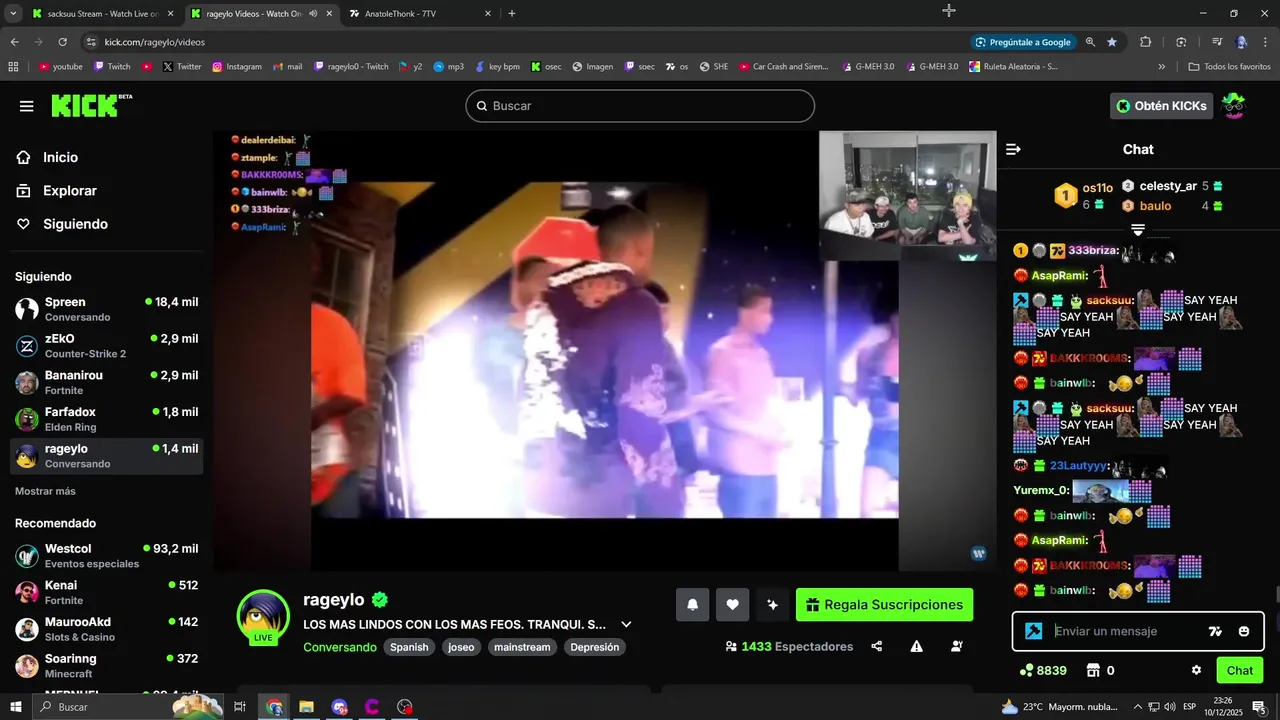Click the 7TV emote icon in message box
This screenshot has width=1280, height=720.
coord(1215,631)
